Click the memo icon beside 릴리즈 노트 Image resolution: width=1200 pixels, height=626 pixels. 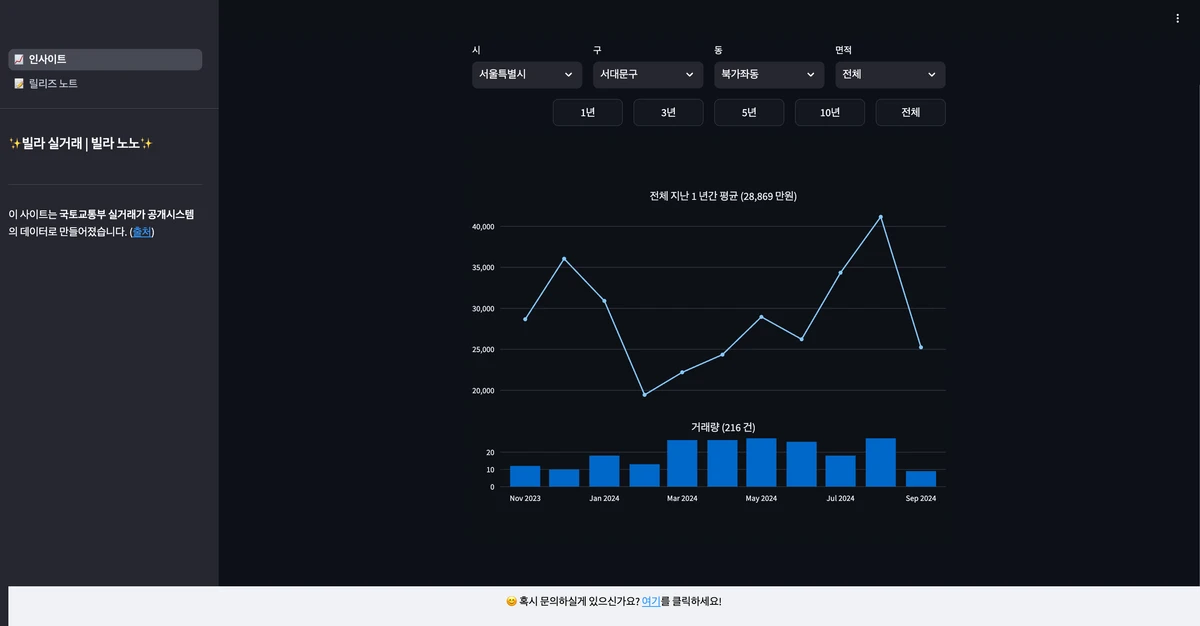pos(19,84)
